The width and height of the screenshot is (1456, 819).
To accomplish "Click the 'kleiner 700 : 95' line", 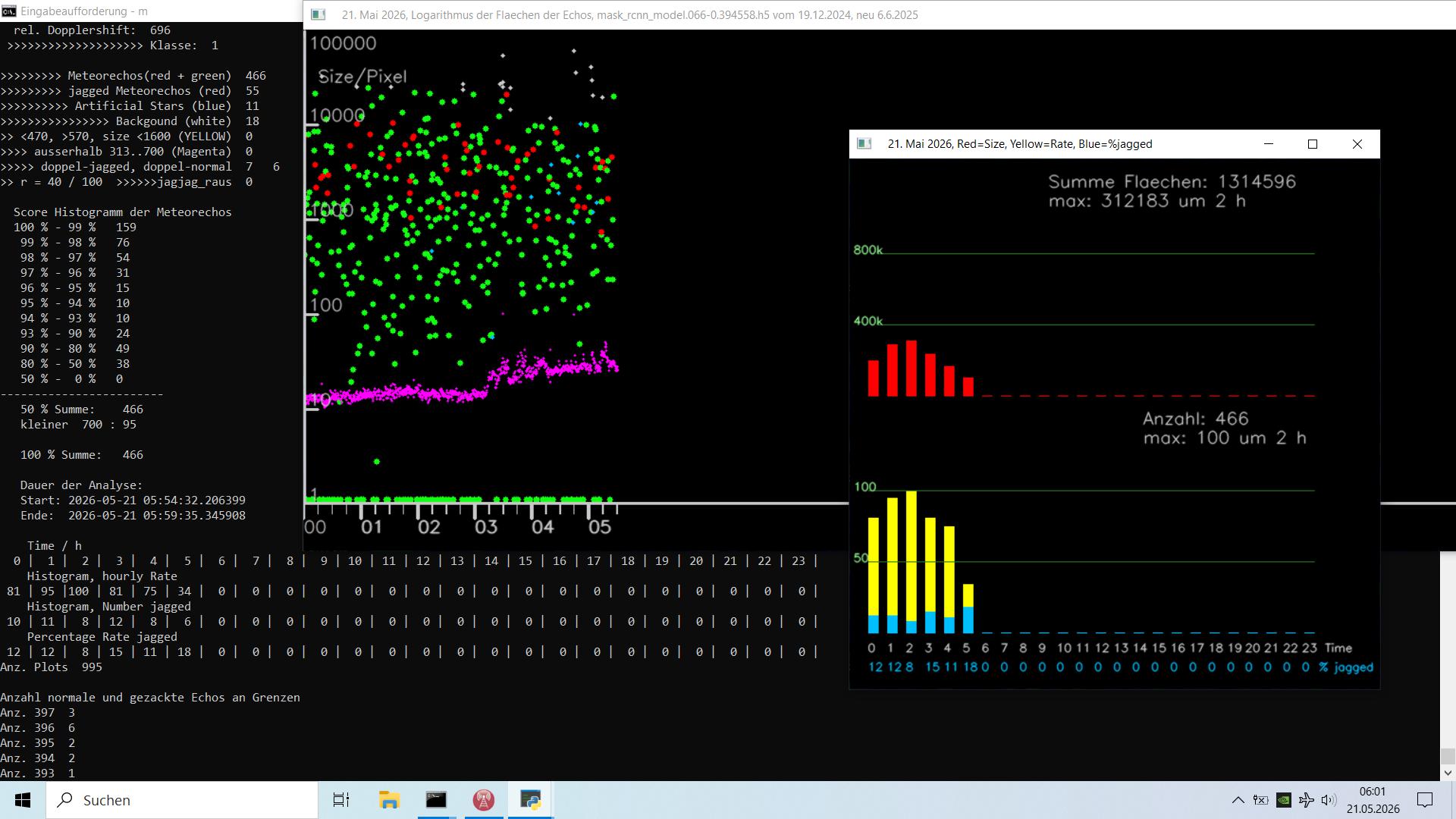I will point(78,425).
